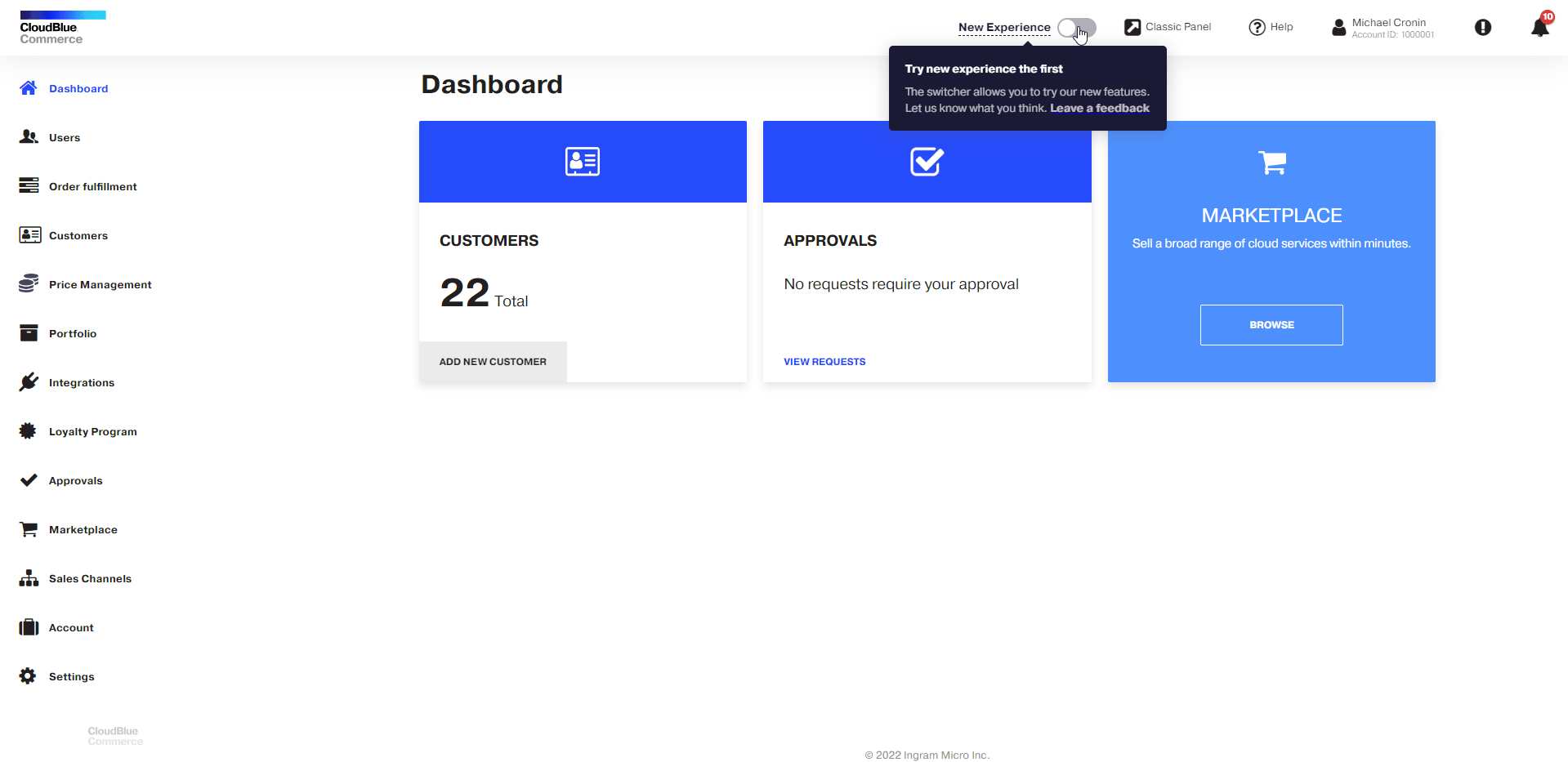Image resolution: width=1568 pixels, height=762 pixels.
Task: Click the exclamation alert icon in header
Action: pyautogui.click(x=1483, y=28)
